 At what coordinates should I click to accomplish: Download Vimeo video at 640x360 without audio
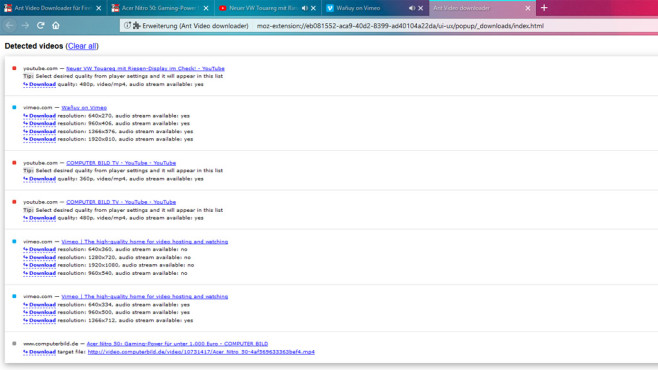(39, 249)
